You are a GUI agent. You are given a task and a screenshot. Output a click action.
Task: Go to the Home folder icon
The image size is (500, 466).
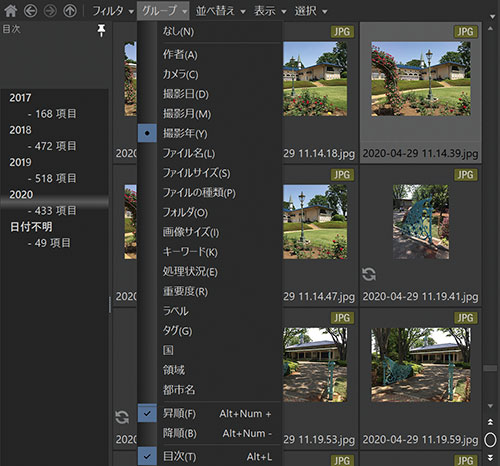pyautogui.click(x=11, y=11)
